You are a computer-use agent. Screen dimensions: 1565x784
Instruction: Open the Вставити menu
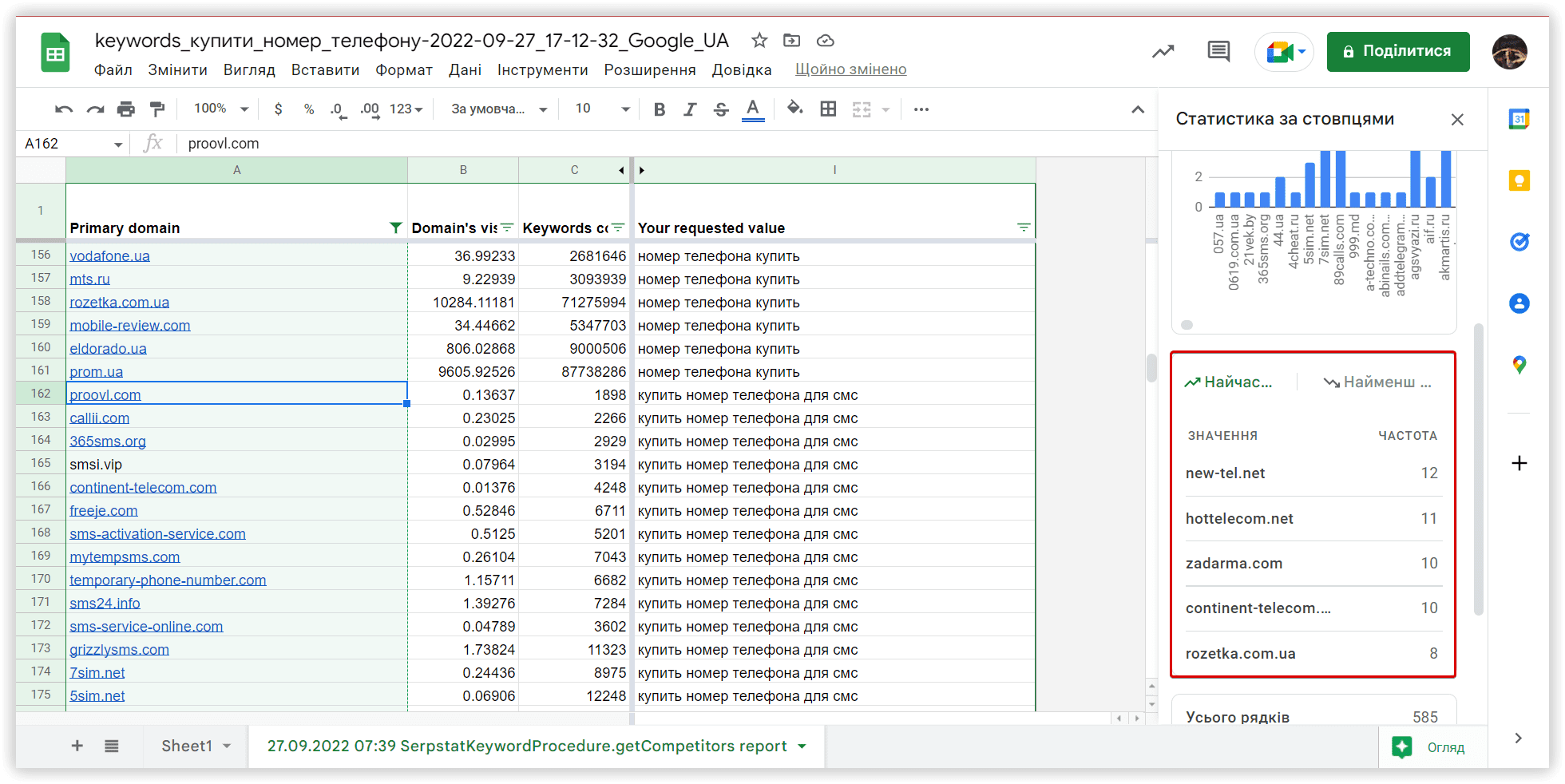[325, 69]
